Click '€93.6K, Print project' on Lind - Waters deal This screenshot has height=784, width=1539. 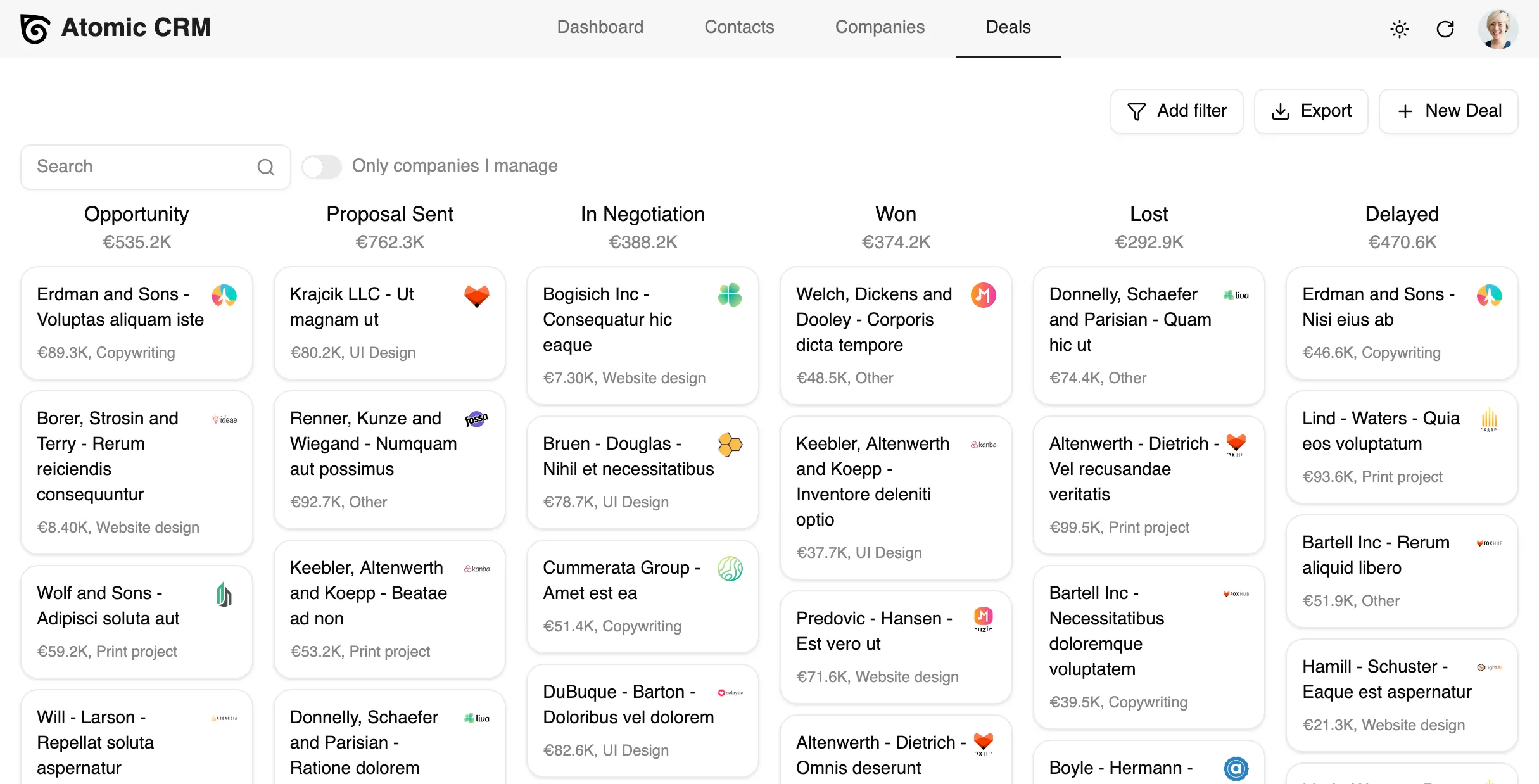[x=1372, y=477]
